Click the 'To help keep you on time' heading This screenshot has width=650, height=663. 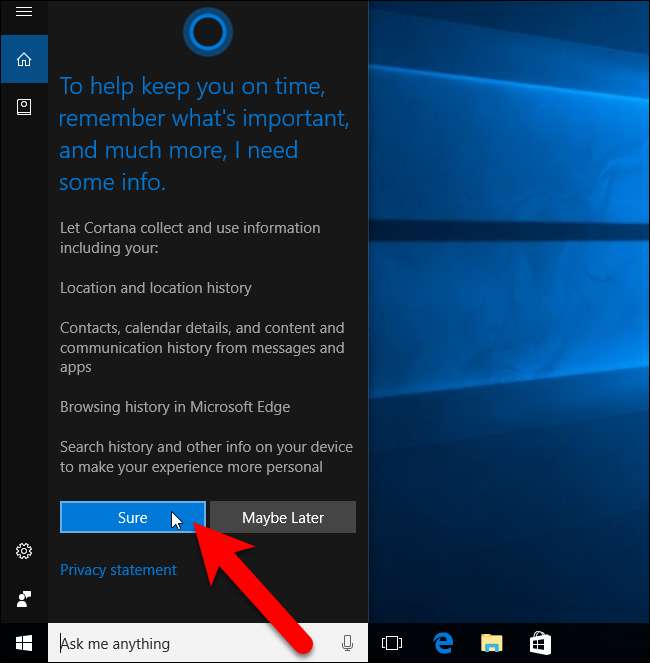pyautogui.click(x=204, y=134)
